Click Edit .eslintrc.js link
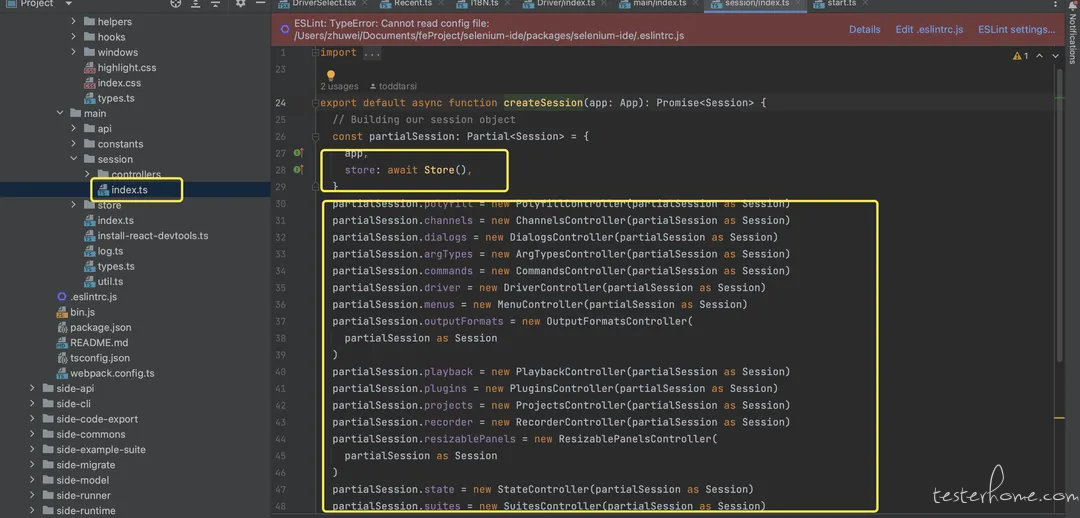 [929, 30]
